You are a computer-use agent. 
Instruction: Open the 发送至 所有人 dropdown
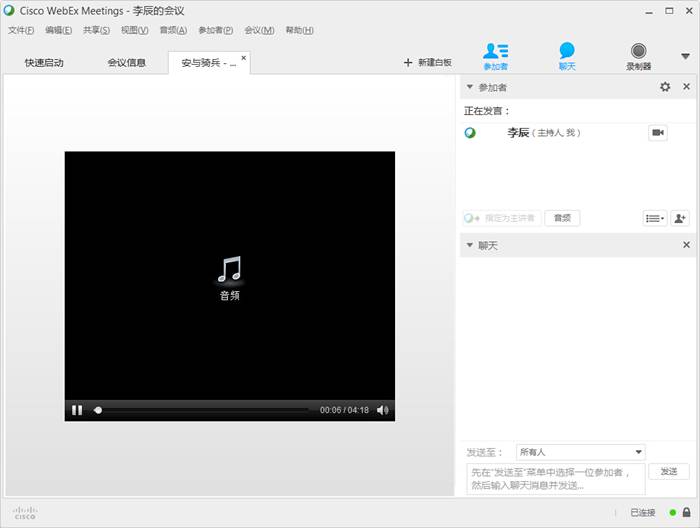point(580,452)
